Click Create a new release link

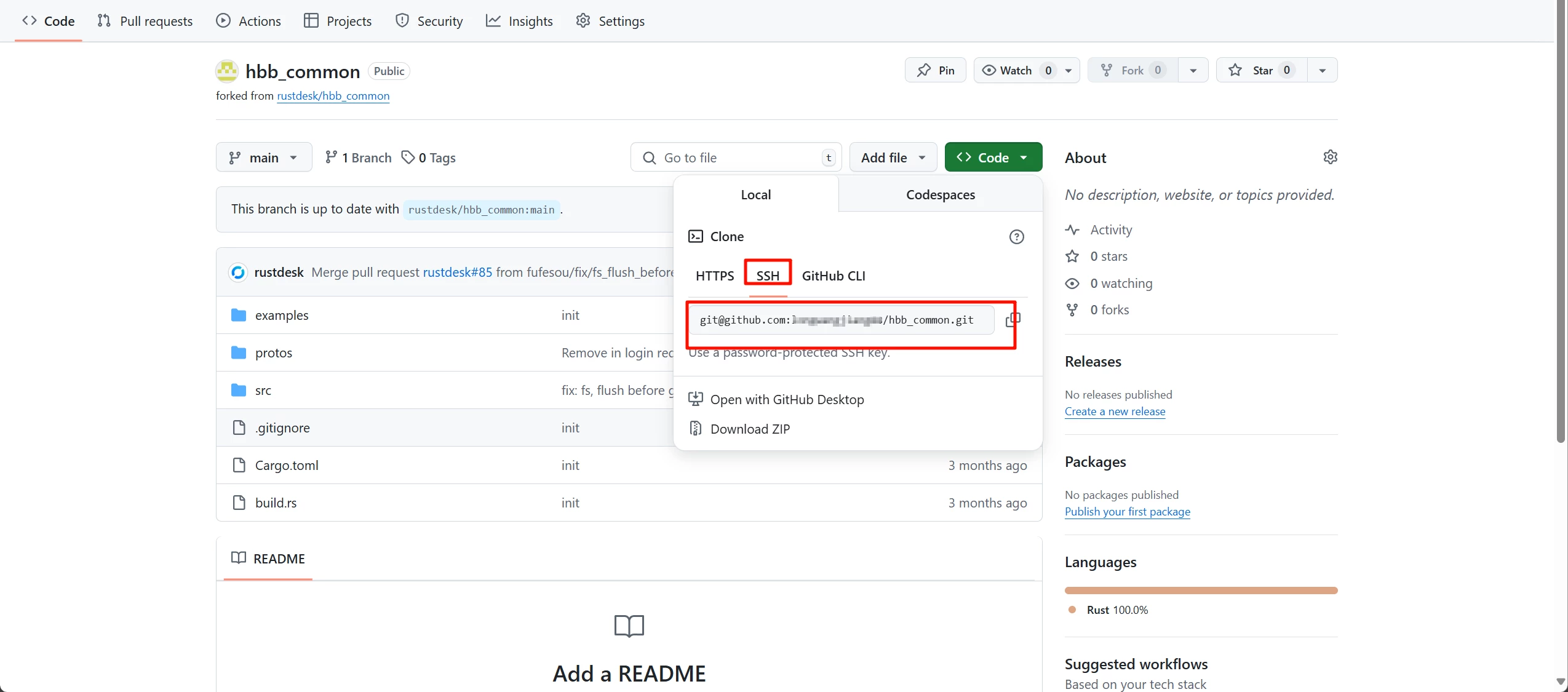click(x=1115, y=412)
